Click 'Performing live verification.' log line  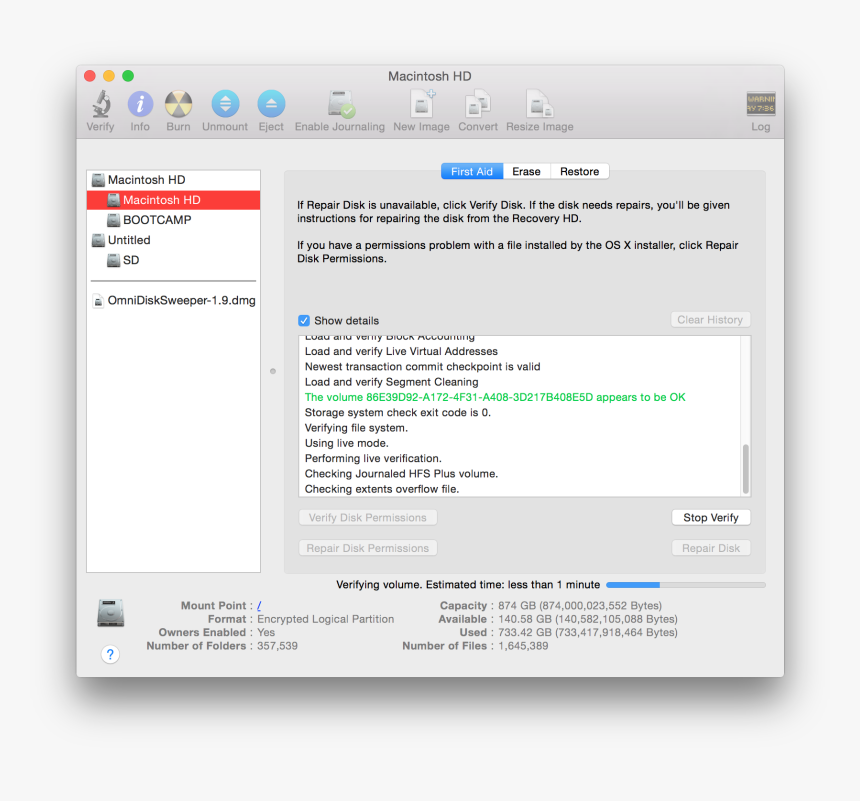coord(373,458)
